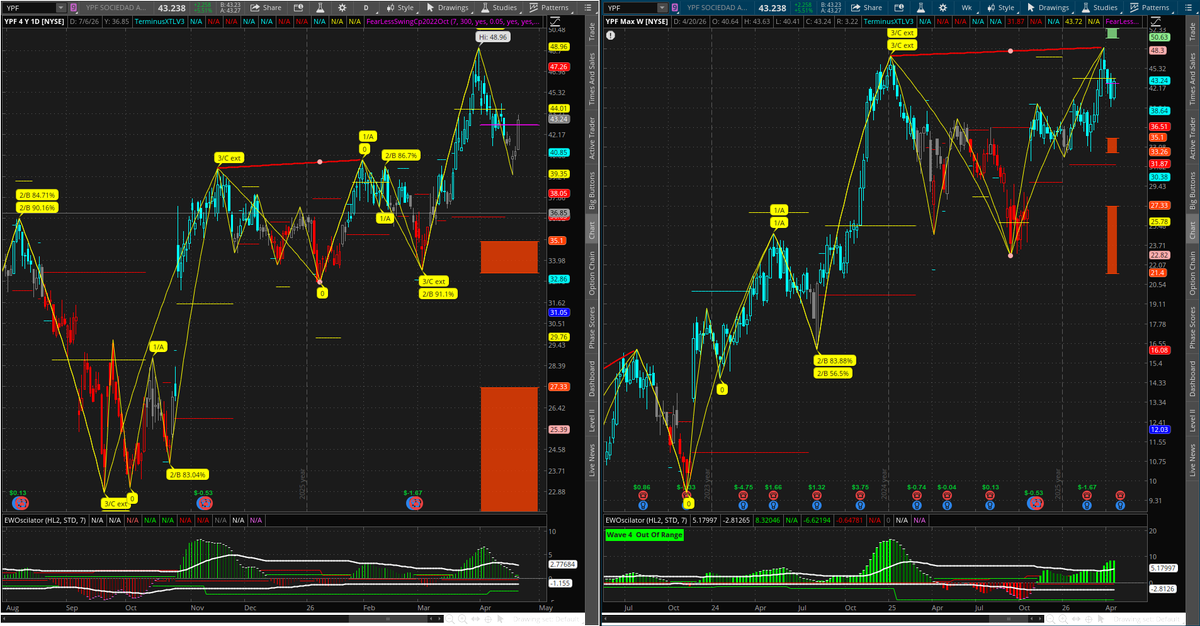Open Share menu on YPF Max W chart
This screenshot has height=626, width=1200.
[x=866, y=8]
